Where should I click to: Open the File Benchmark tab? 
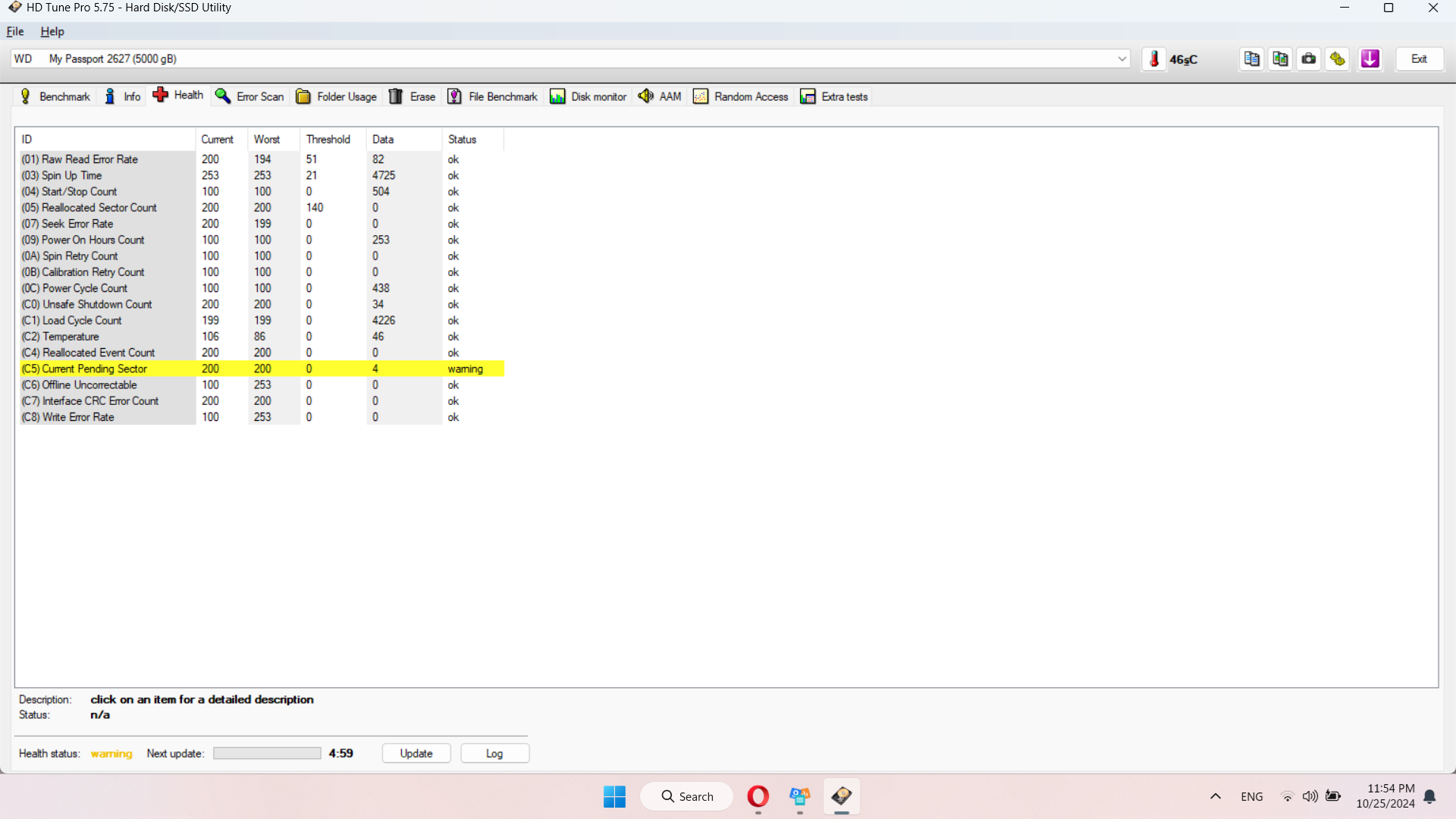(x=492, y=96)
